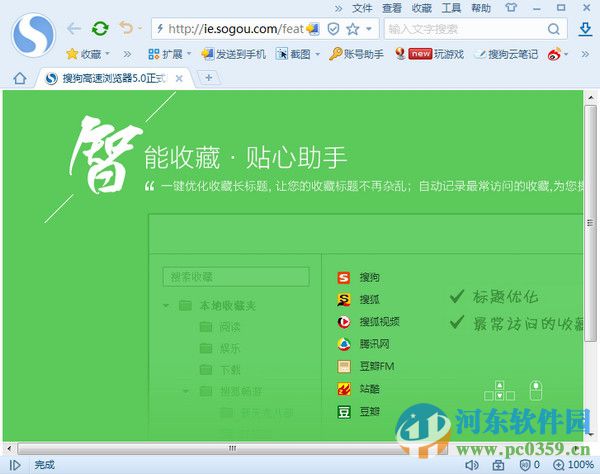Image resolution: width=600 pixels, height=474 pixels.
Task: Click scroll-up arrow on vertical scrollbar
Action: tap(591, 98)
